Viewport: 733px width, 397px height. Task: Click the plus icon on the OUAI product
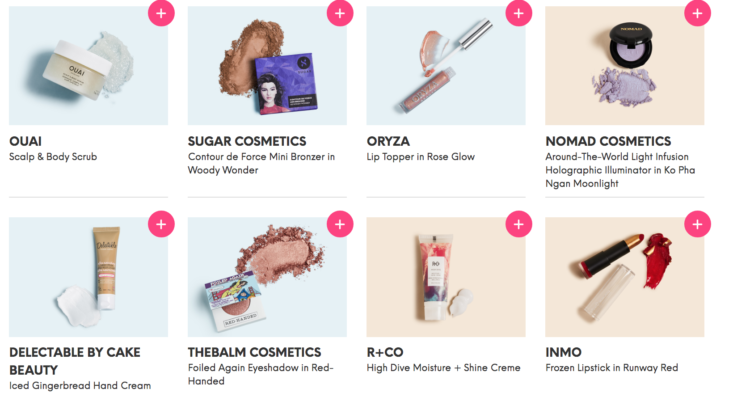[161, 13]
